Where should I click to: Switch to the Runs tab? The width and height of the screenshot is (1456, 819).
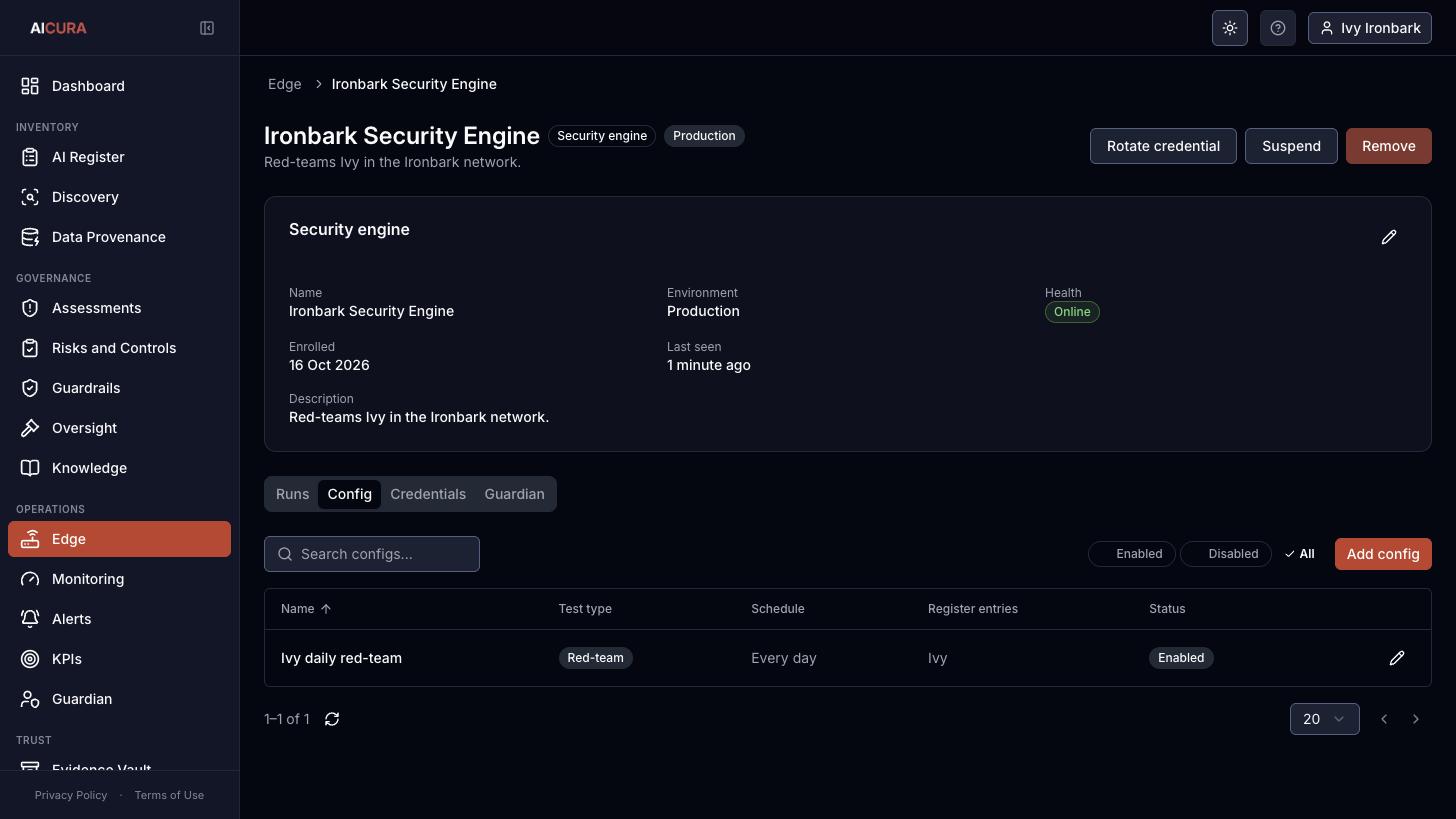[x=292, y=494]
